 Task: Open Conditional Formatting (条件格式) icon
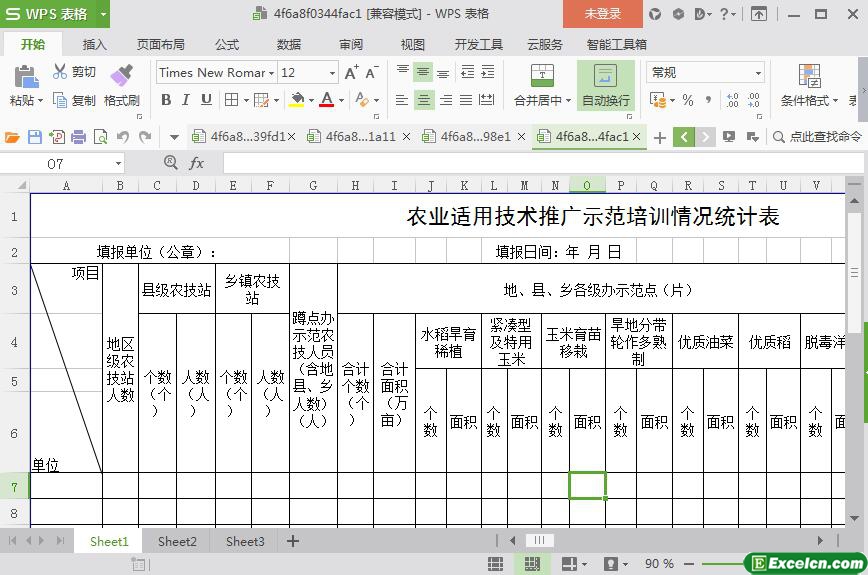pyautogui.click(x=809, y=76)
